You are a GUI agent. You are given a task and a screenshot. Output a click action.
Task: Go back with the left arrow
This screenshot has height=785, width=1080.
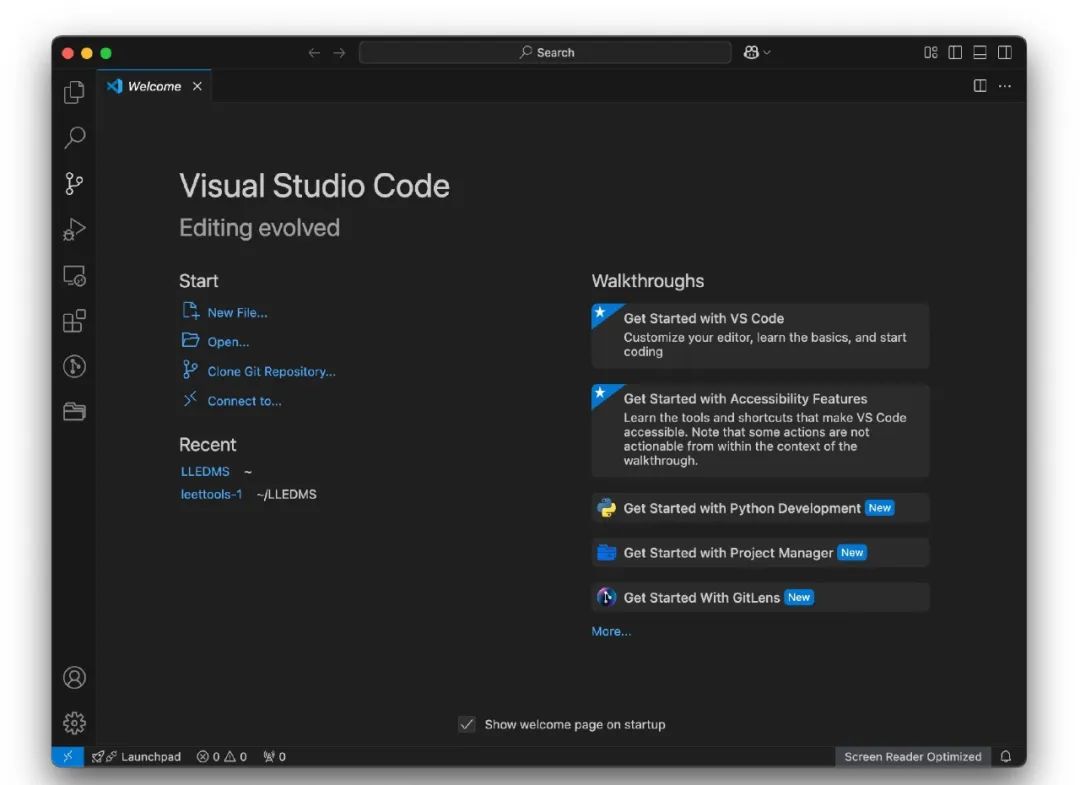click(x=314, y=52)
